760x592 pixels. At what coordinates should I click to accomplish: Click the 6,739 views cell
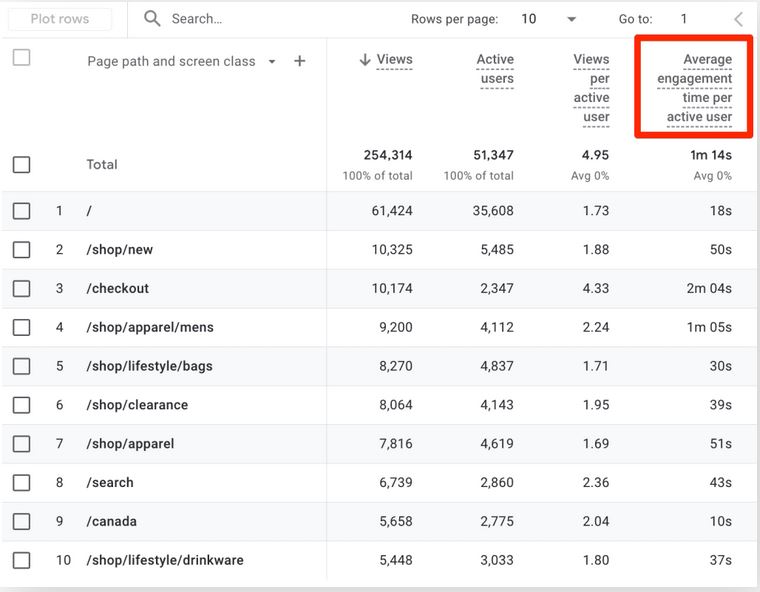[x=396, y=482]
